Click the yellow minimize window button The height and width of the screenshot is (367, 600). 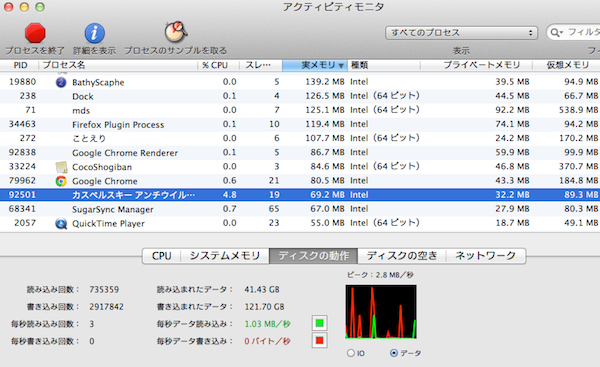[24, 7]
